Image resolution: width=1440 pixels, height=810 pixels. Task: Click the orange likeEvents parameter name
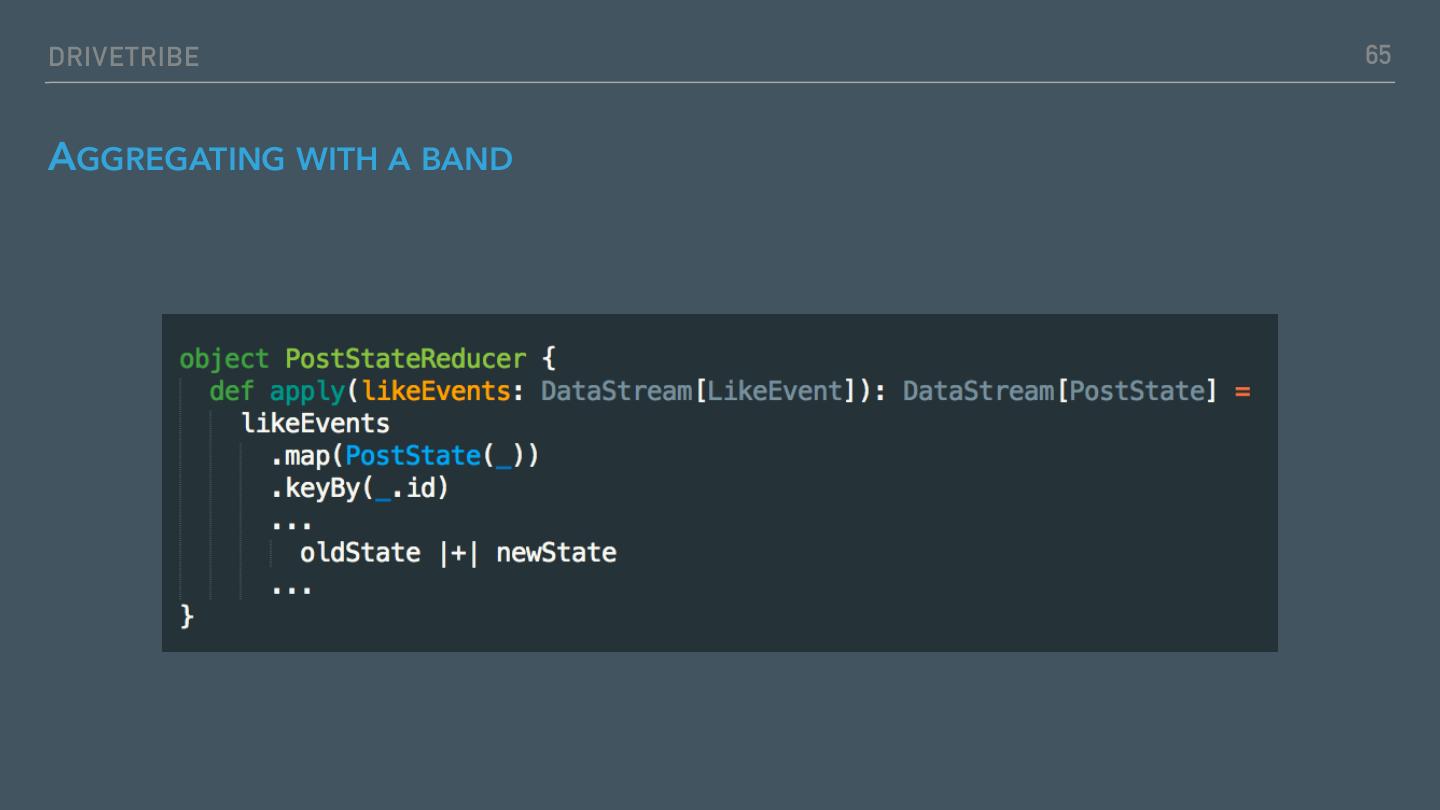click(x=436, y=391)
